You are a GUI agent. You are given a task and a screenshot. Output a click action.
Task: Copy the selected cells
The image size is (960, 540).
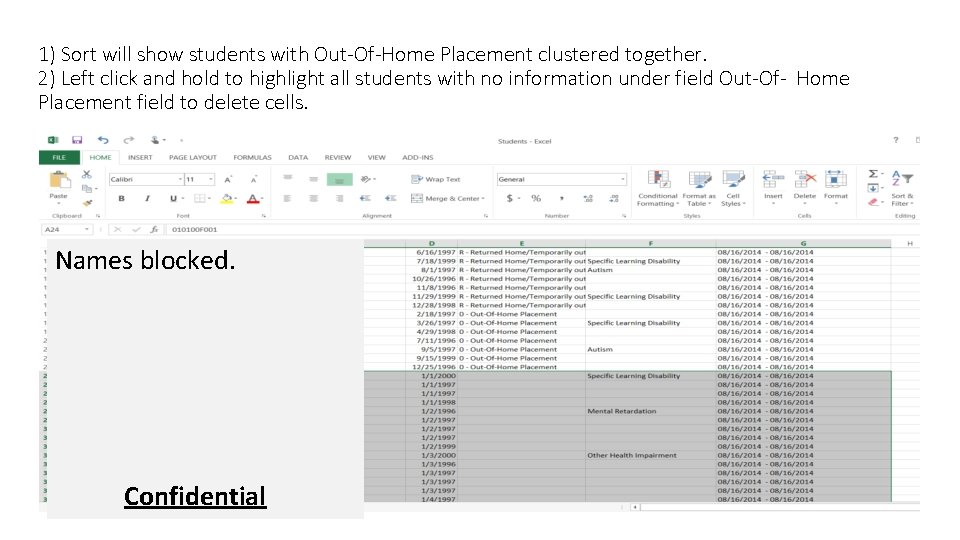click(x=87, y=189)
